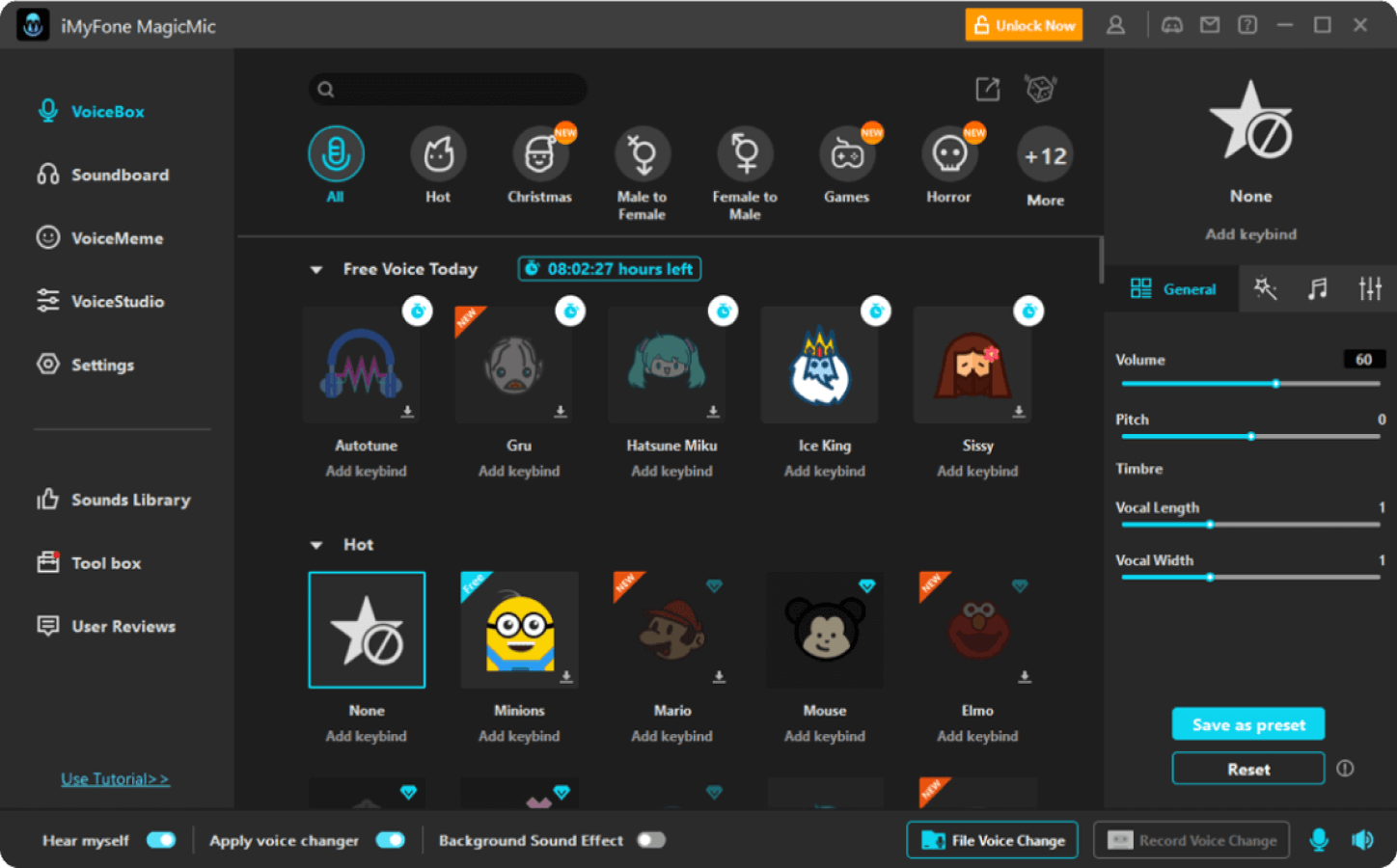Select the Sissy voice
The width and height of the screenshot is (1397, 868).
coord(972,366)
